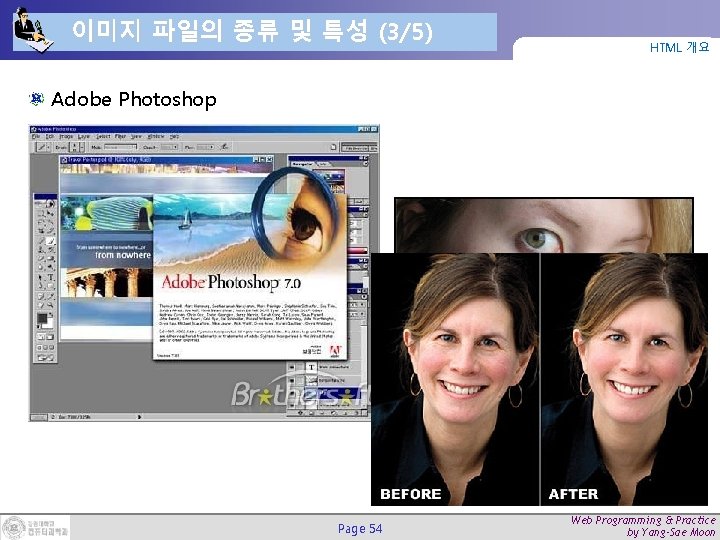720x540 pixels.
Task: Click the background color swatch
Action: point(48,326)
